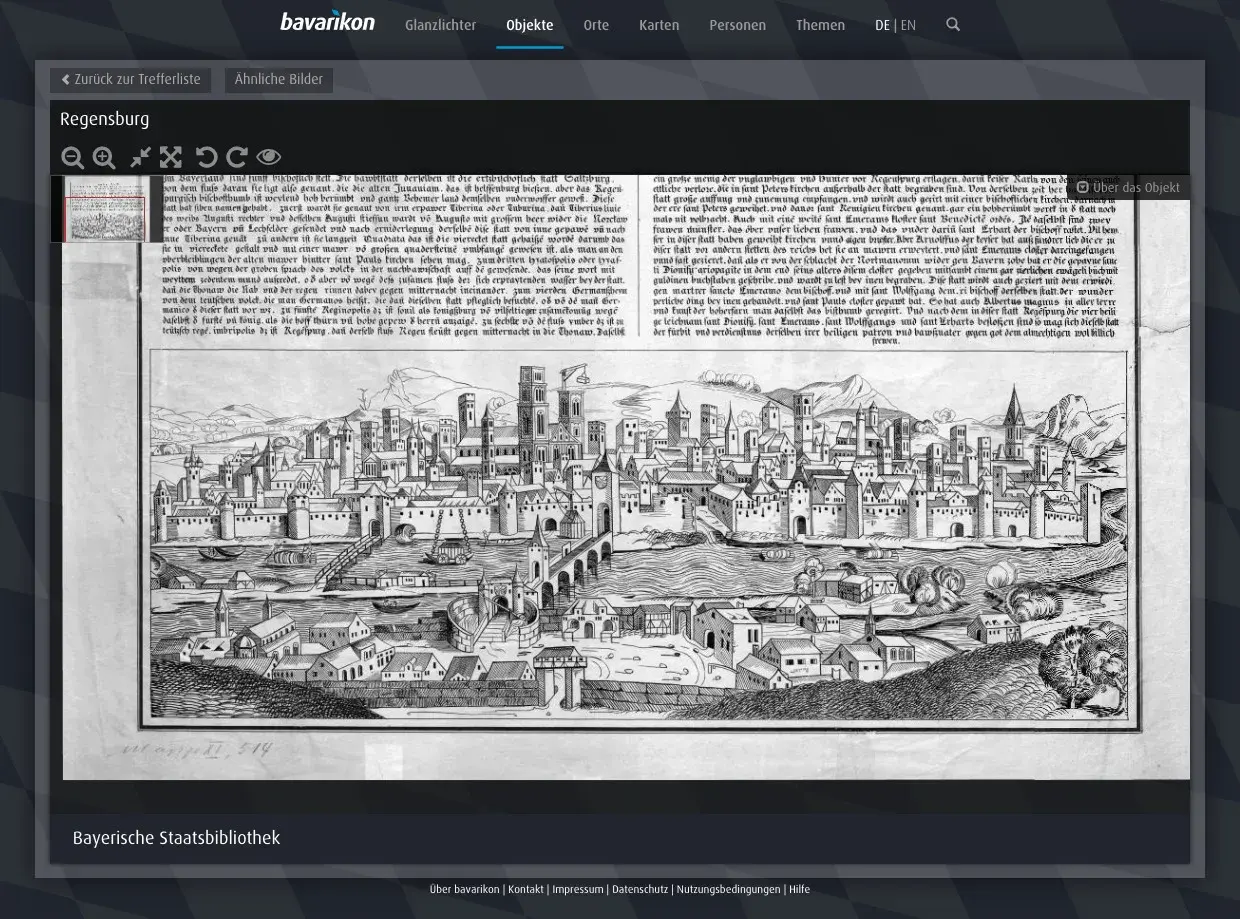The width and height of the screenshot is (1240, 919).
Task: Go to the Orte section
Action: pyautogui.click(x=596, y=26)
